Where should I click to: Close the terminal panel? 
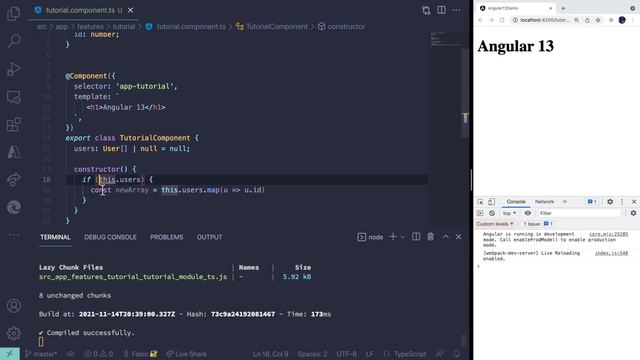pyautogui.click(x=458, y=237)
